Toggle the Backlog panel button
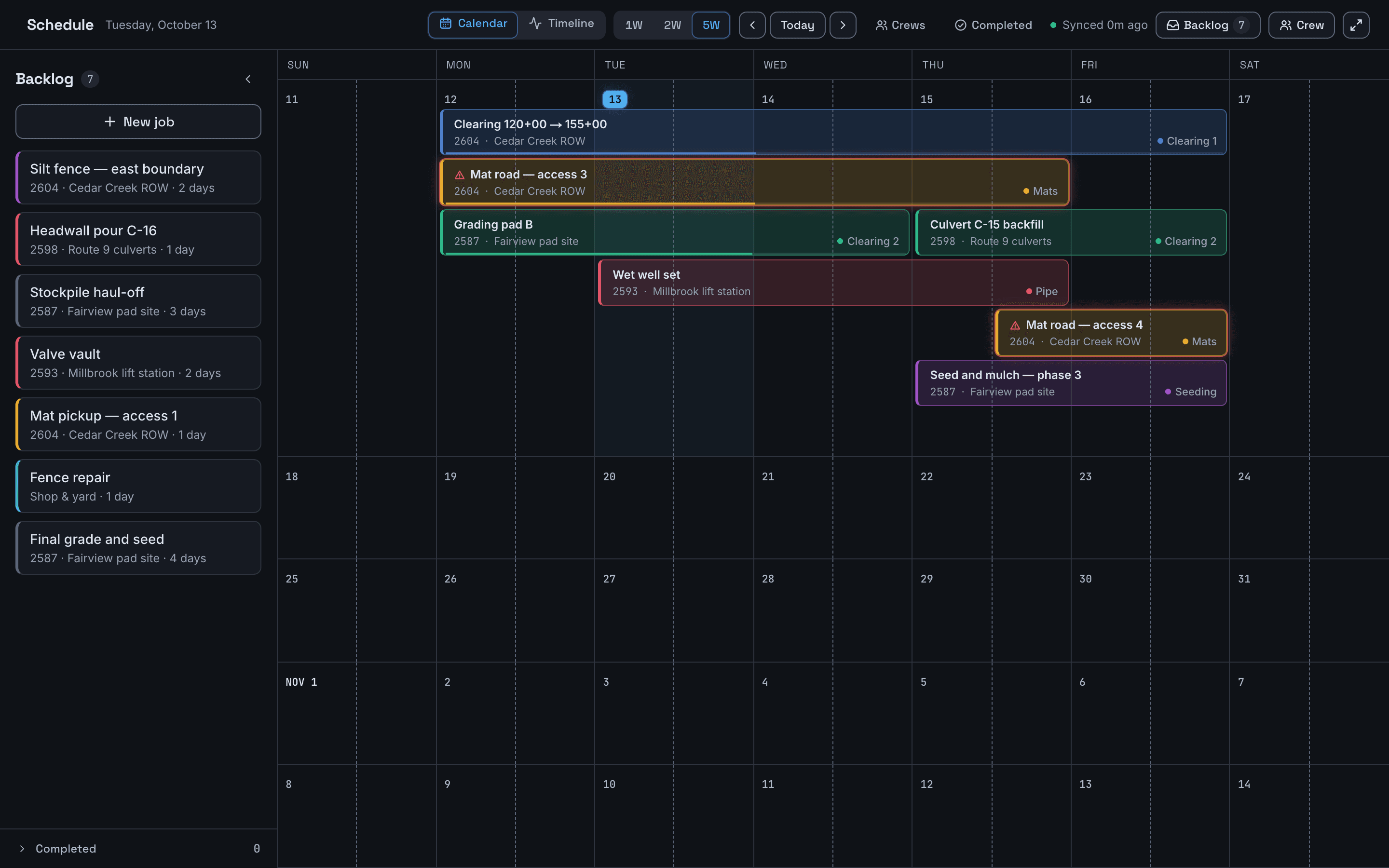Image resolution: width=1389 pixels, height=868 pixels. coord(1208,25)
